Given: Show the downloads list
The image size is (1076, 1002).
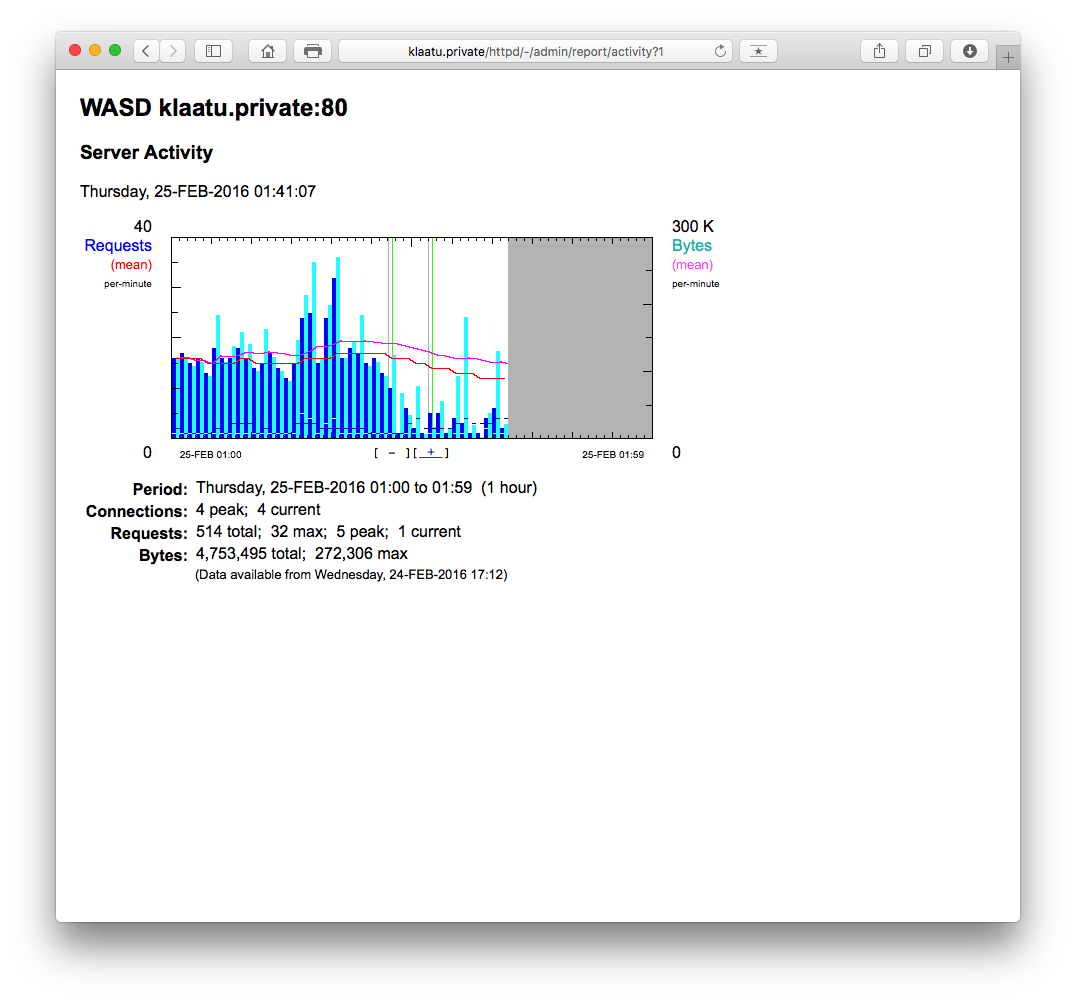Looking at the screenshot, I should coord(969,51).
